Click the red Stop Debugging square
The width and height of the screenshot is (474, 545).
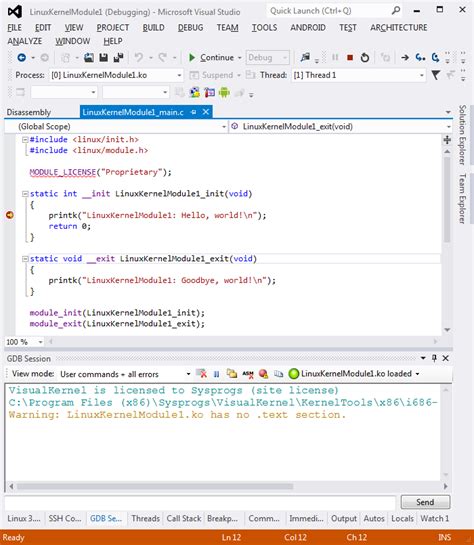tap(350, 58)
